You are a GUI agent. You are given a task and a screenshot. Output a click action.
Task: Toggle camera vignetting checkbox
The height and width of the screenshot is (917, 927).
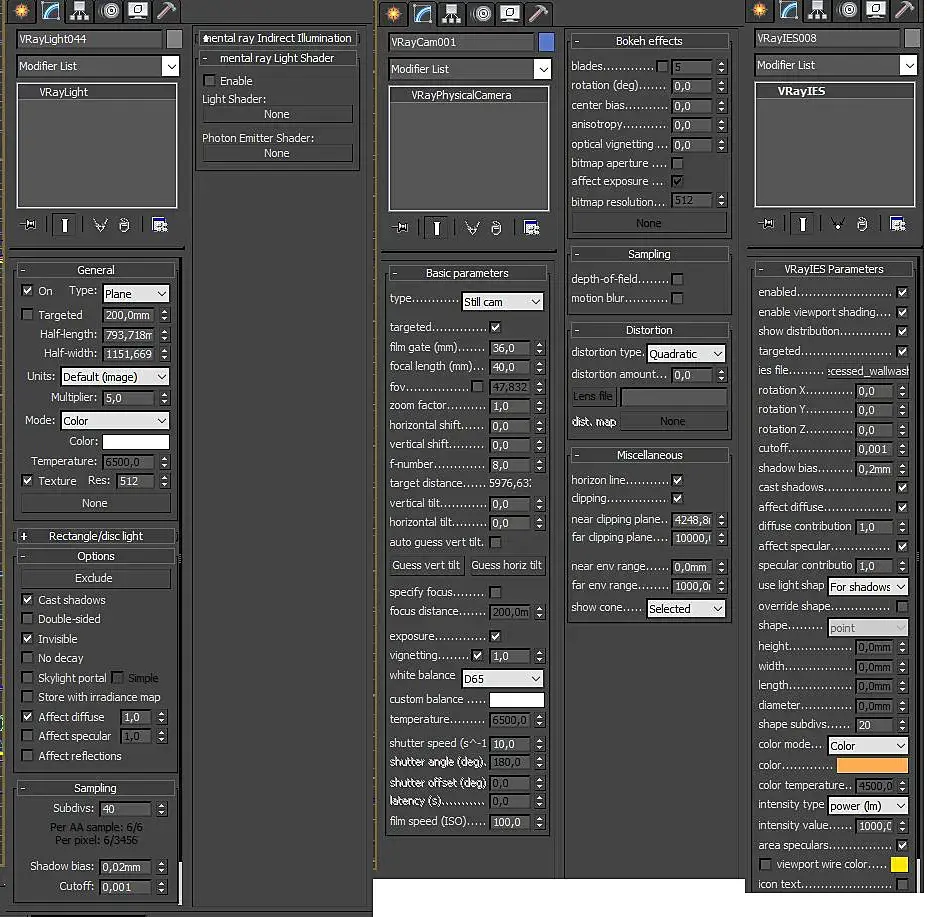point(477,655)
